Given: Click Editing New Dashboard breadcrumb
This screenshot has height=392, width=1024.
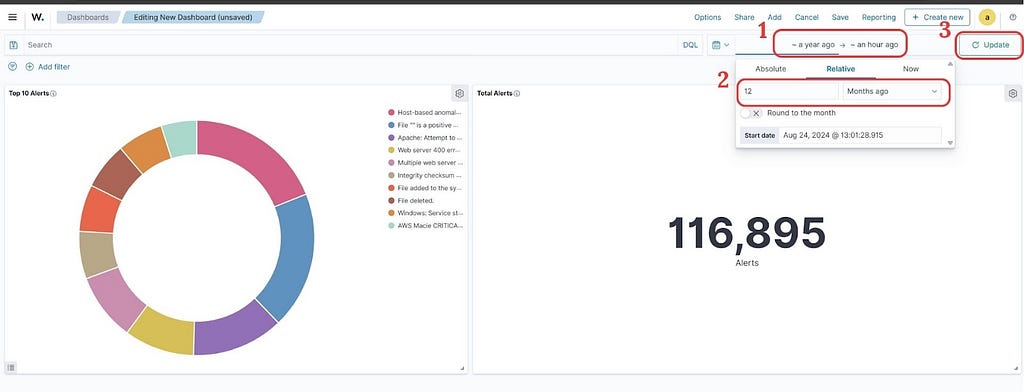Looking at the screenshot, I should [193, 18].
